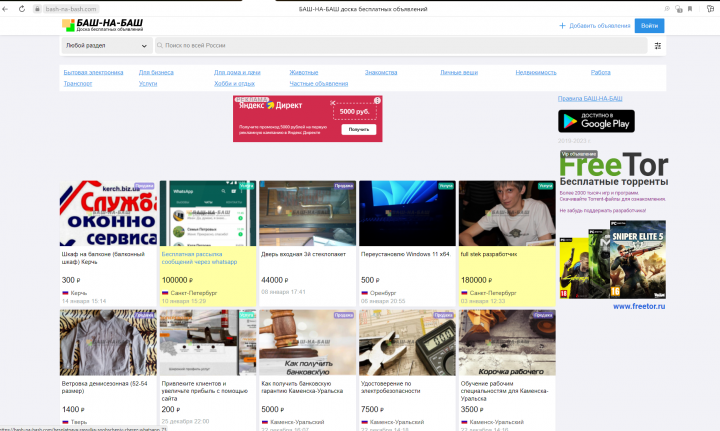Click the Cyberpunk game cover in FreeTor ad
This screenshot has width=720, height=431.
(574, 268)
